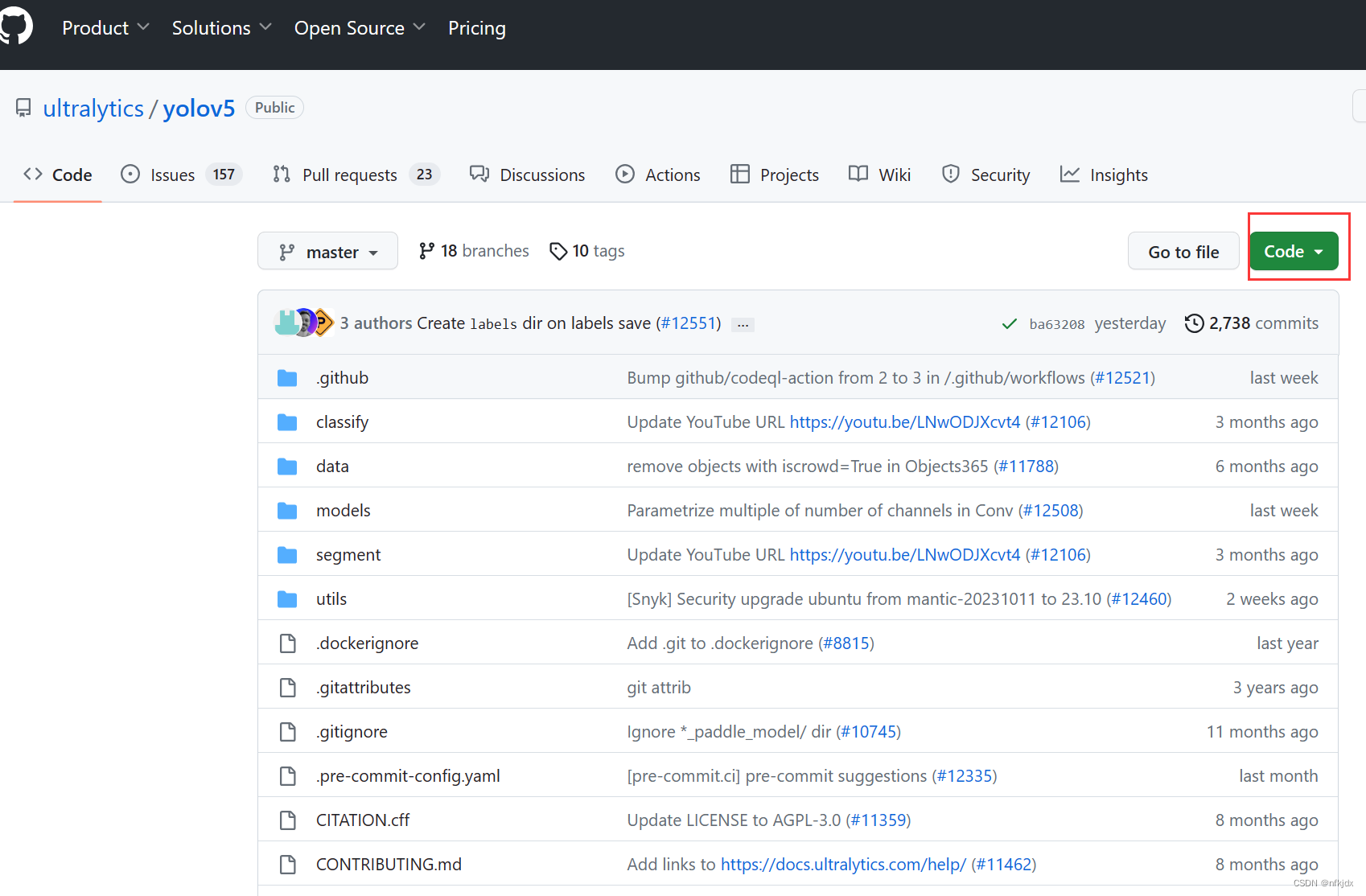Go to the Actions tab
1366x896 pixels.
[x=657, y=175]
